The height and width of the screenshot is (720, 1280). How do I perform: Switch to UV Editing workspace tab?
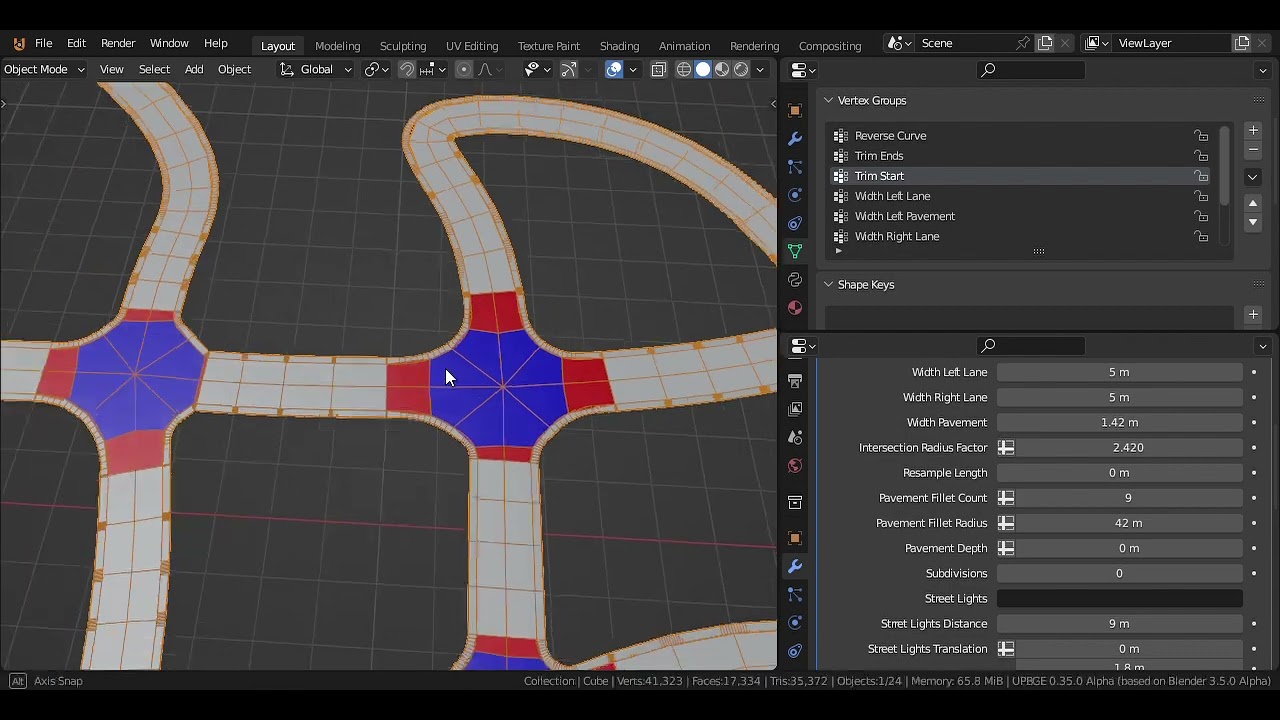pos(472,46)
